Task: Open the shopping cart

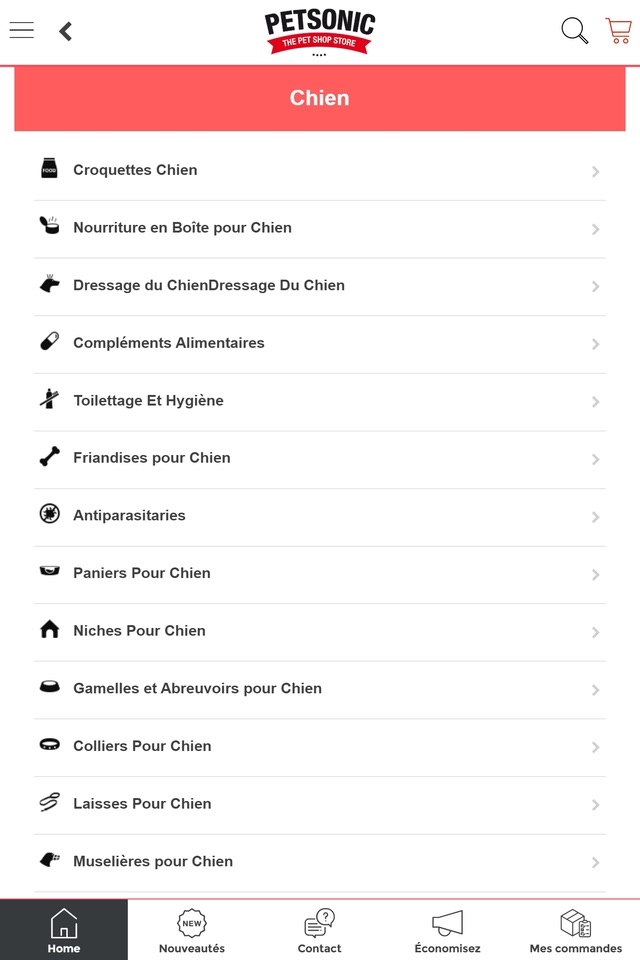Action: 618,31
